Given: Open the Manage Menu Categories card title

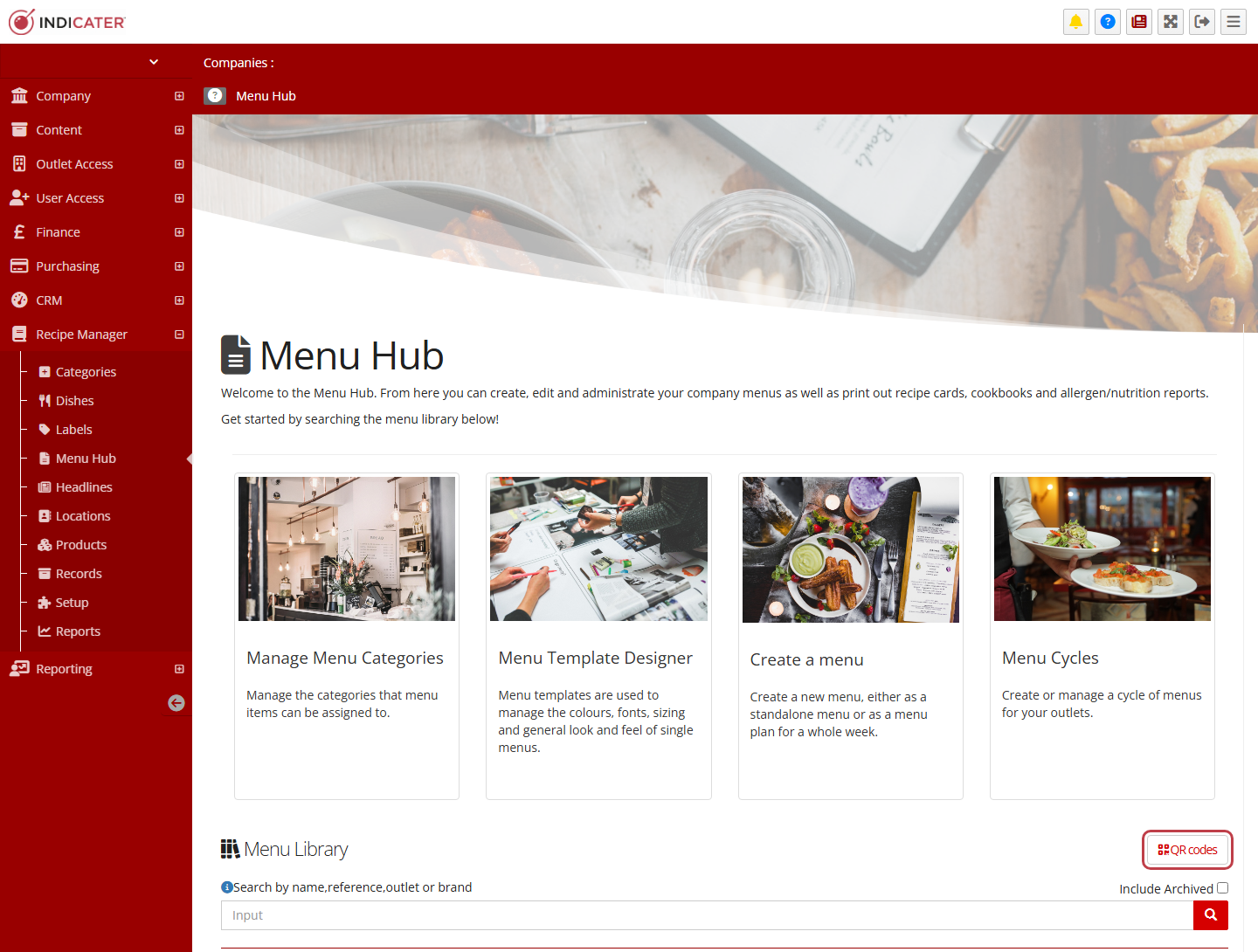Looking at the screenshot, I should coord(345,658).
